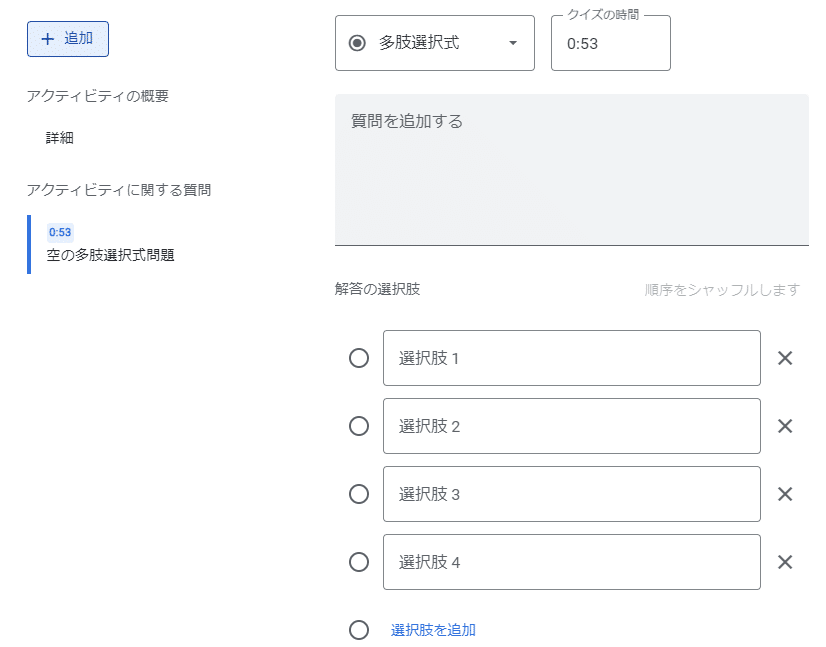
Task: Remove 選択肢 1 with its X icon
Action: 785,358
